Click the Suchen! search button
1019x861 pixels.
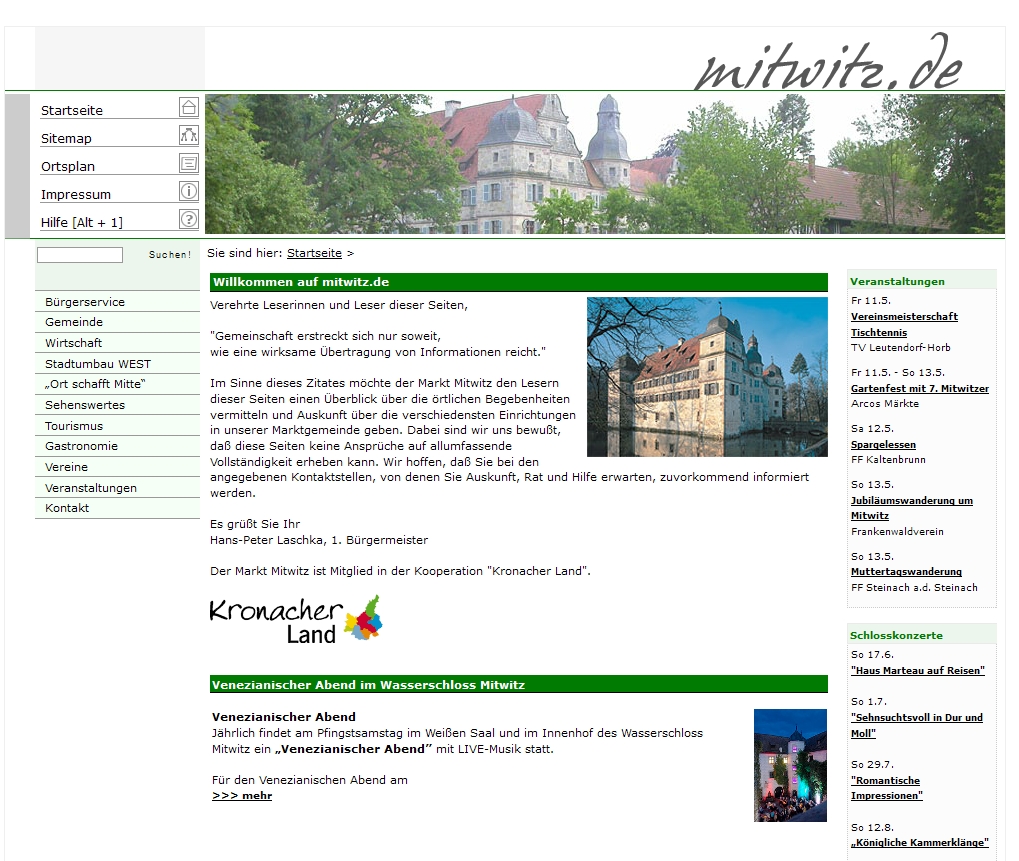[x=170, y=255]
